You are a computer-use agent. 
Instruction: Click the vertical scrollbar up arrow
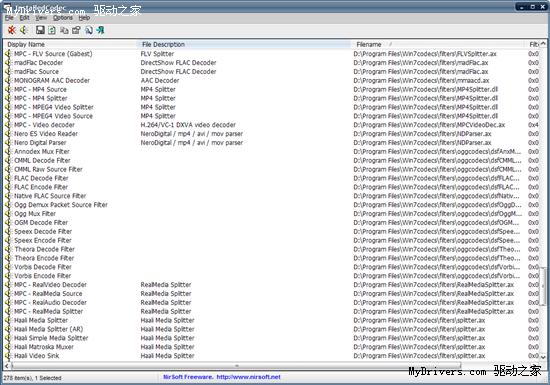coord(543,44)
